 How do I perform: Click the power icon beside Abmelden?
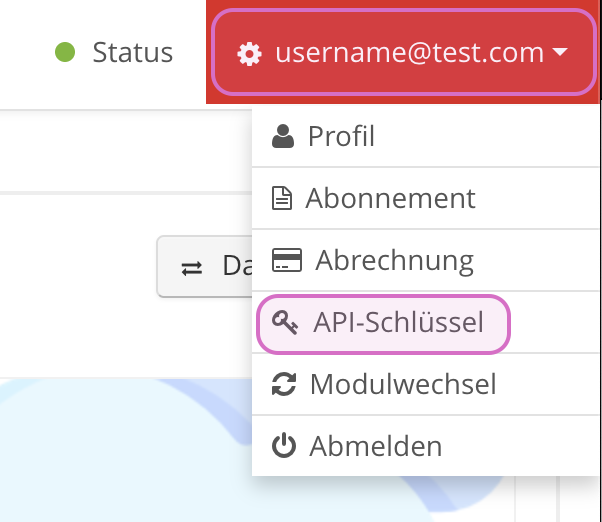point(284,446)
